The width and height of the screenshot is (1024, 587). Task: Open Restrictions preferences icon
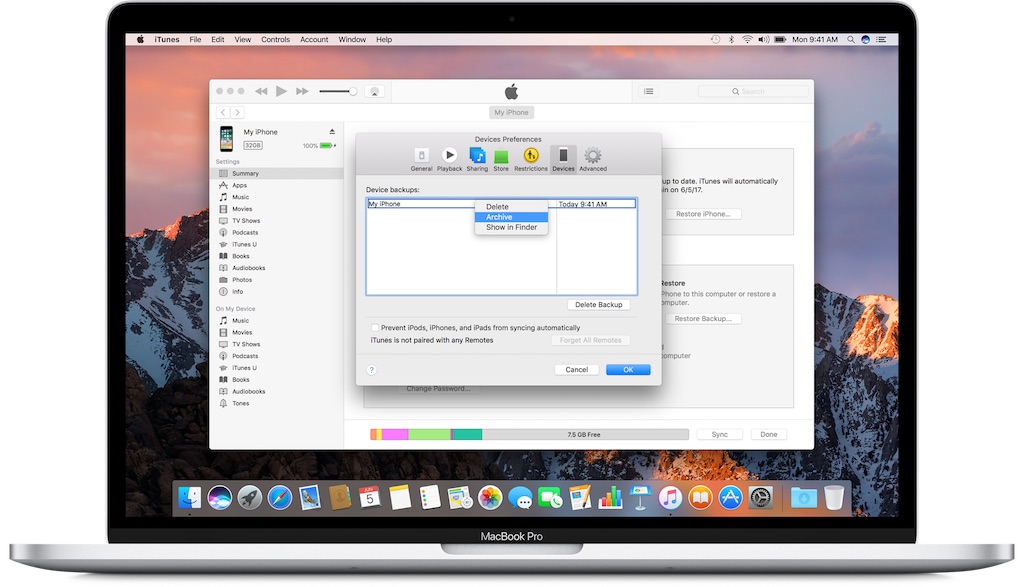[x=531, y=156]
